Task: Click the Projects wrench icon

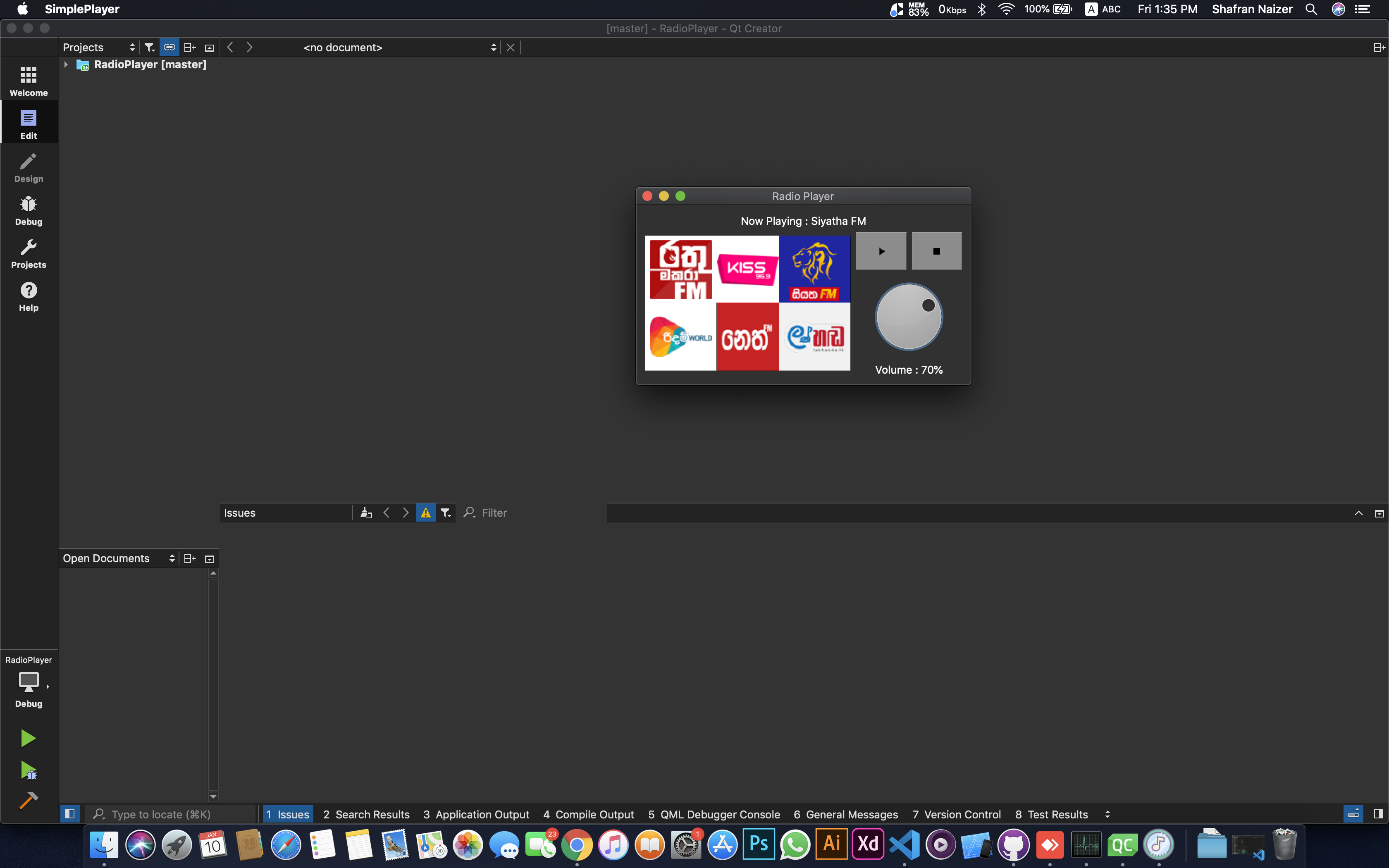Action: click(x=28, y=253)
